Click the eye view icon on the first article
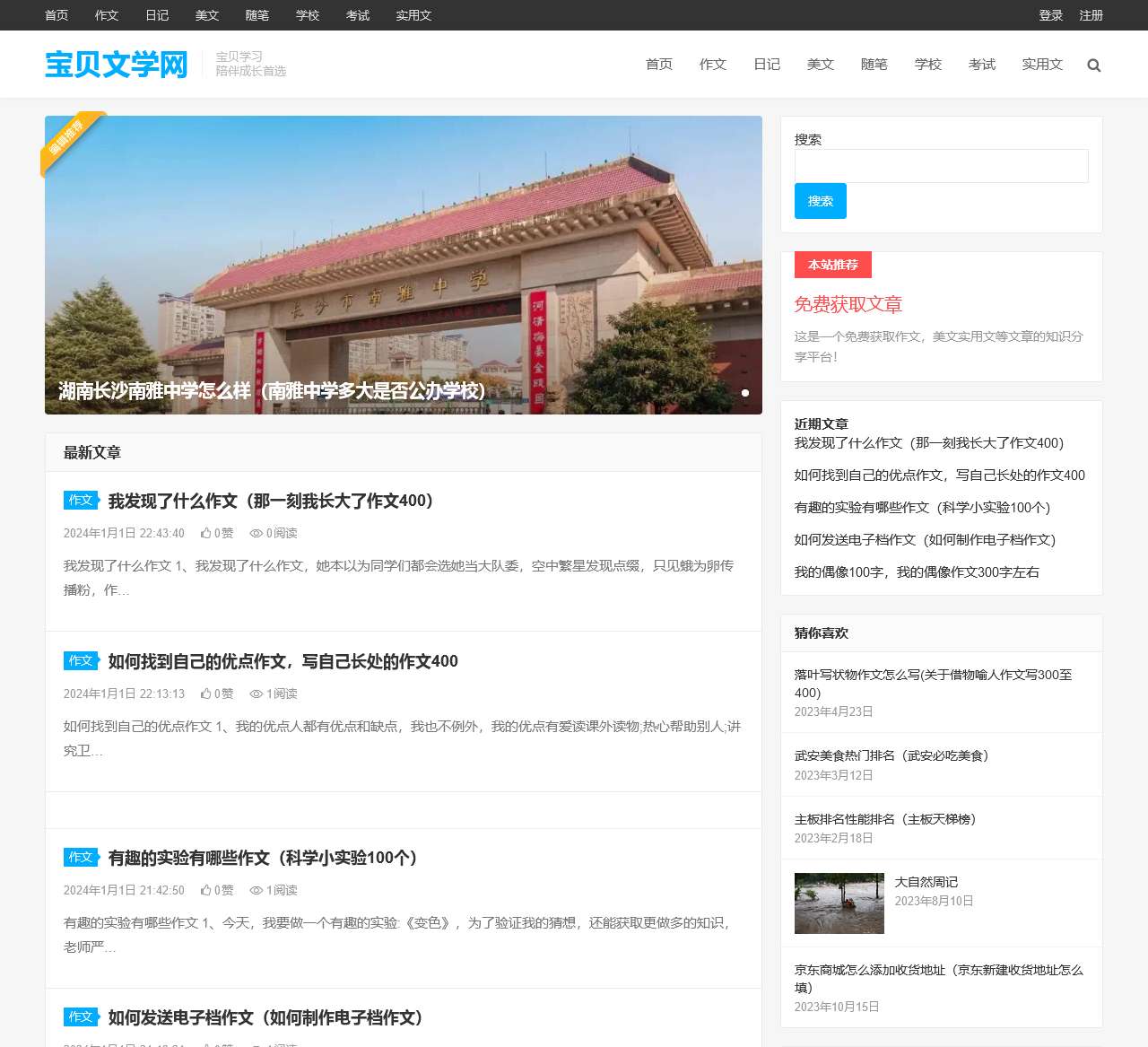The width and height of the screenshot is (1148, 1047). coord(256,533)
